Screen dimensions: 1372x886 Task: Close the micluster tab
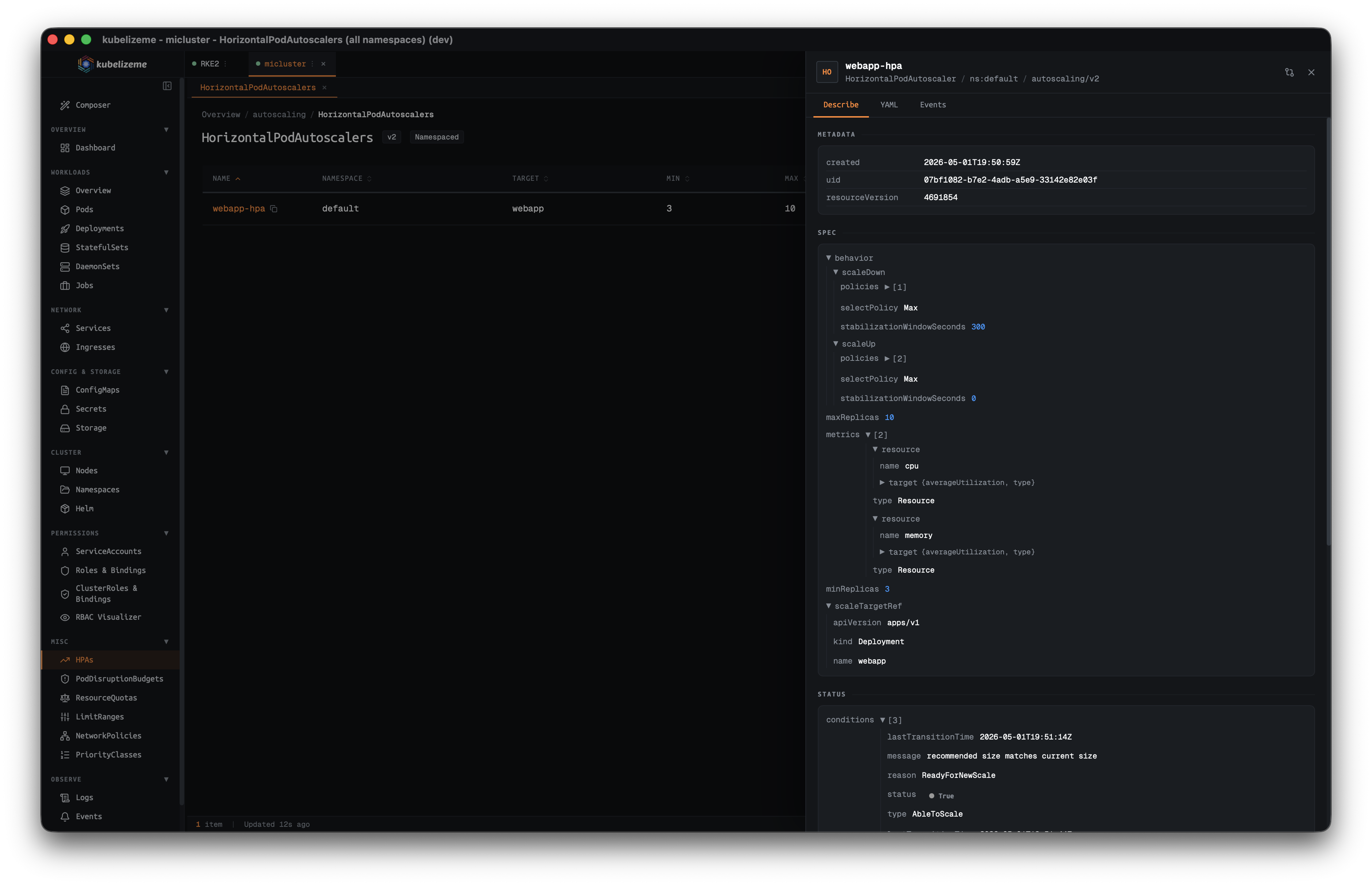click(x=323, y=64)
